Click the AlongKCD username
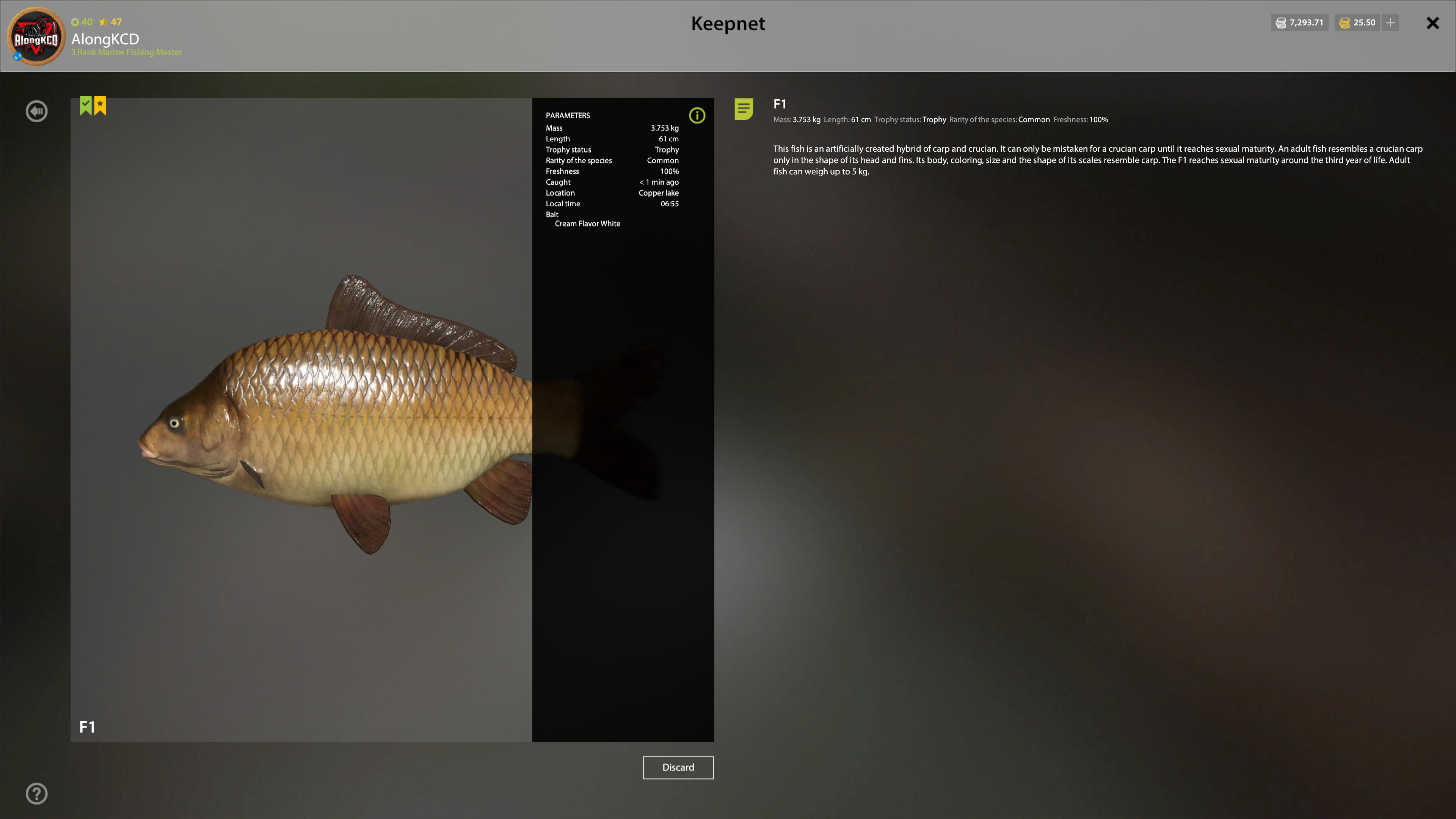This screenshot has width=1456, height=819. 105,38
